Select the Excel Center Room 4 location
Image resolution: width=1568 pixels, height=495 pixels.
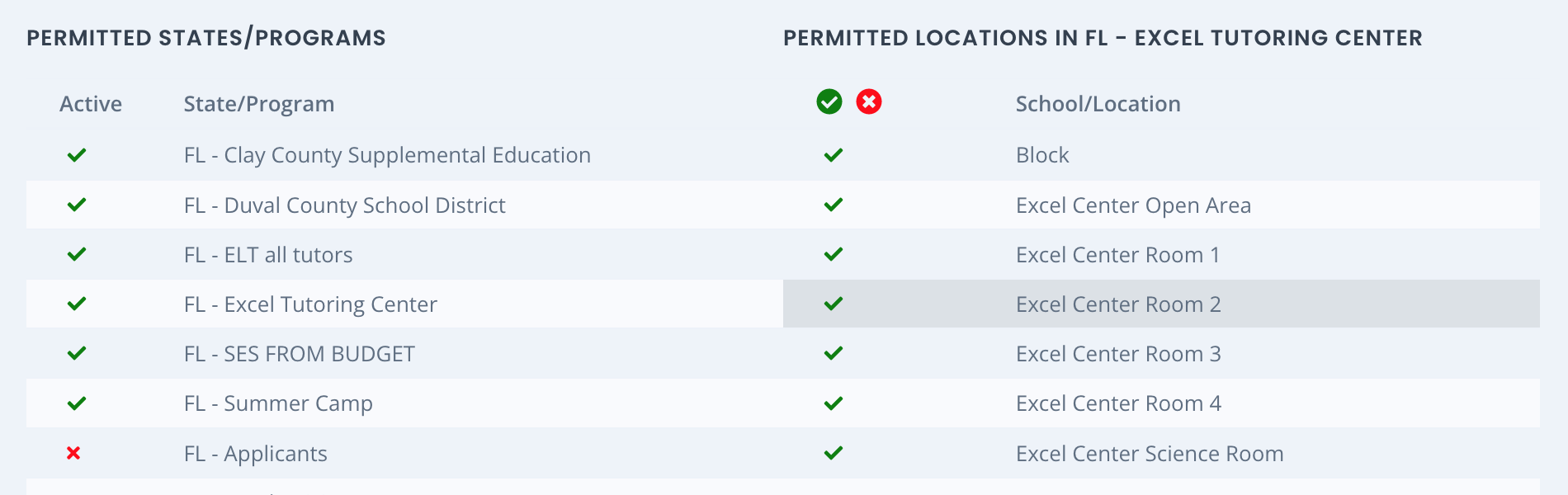1118,403
